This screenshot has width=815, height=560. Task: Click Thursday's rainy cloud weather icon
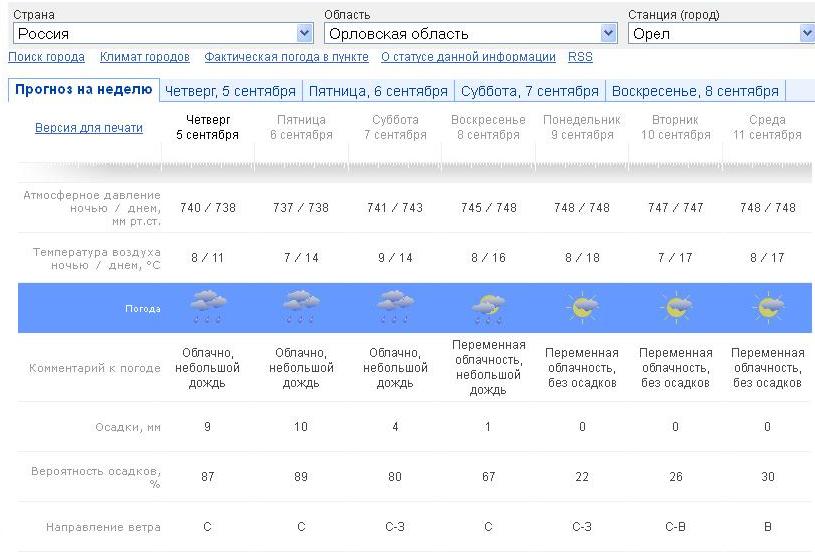[x=208, y=307]
